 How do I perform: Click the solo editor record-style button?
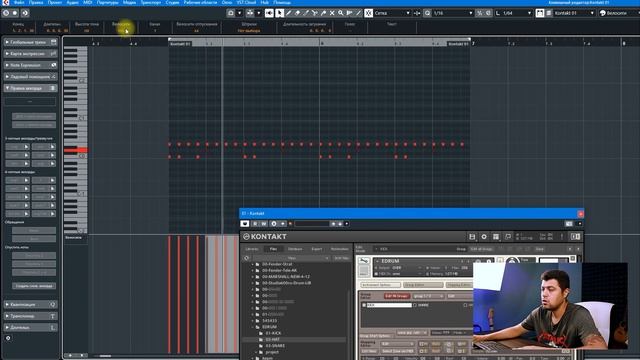[x=15, y=13]
